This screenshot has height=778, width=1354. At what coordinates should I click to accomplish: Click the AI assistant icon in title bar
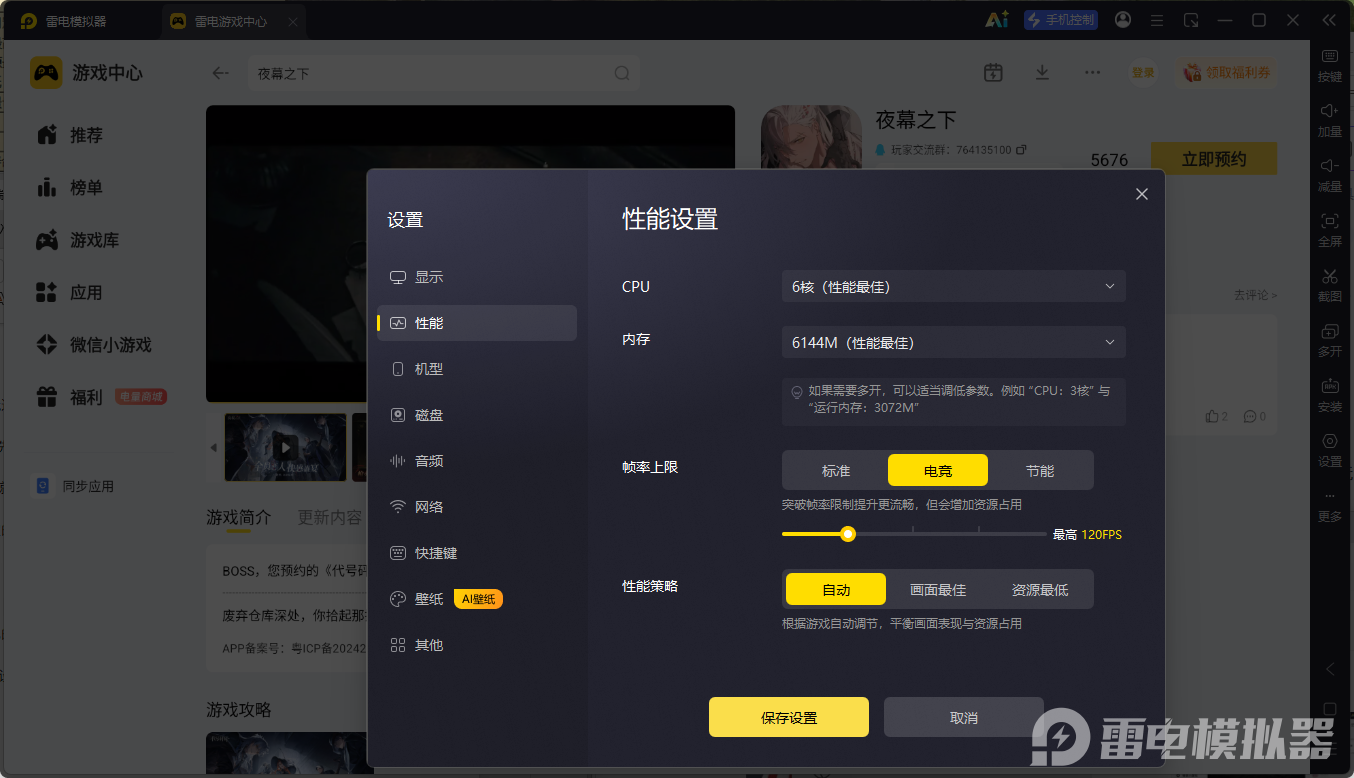(x=997, y=20)
